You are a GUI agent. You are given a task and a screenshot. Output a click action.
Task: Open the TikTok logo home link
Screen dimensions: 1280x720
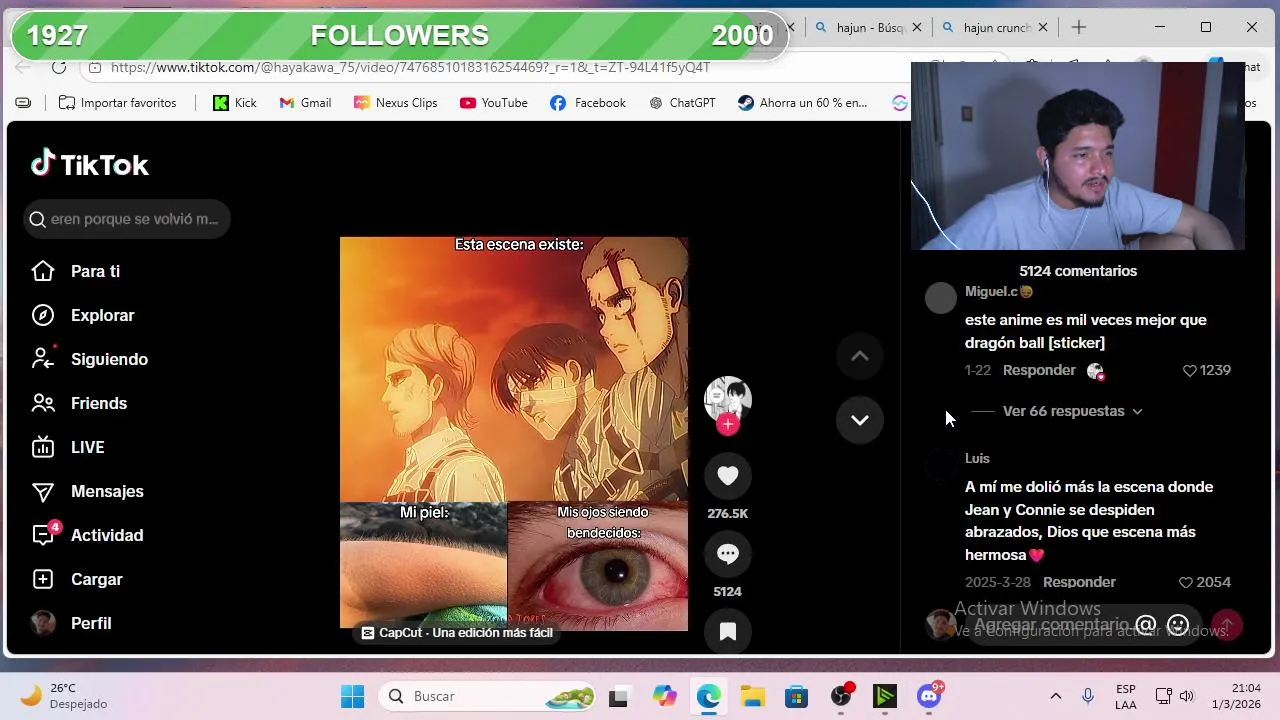point(90,164)
